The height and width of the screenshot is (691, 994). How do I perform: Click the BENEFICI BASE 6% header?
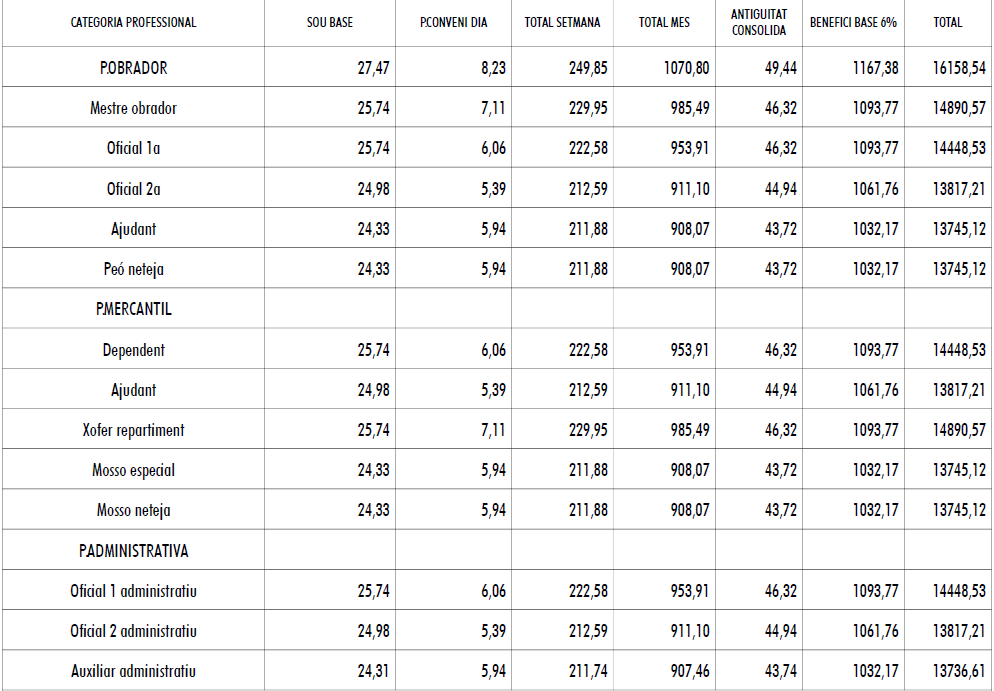pos(853,22)
